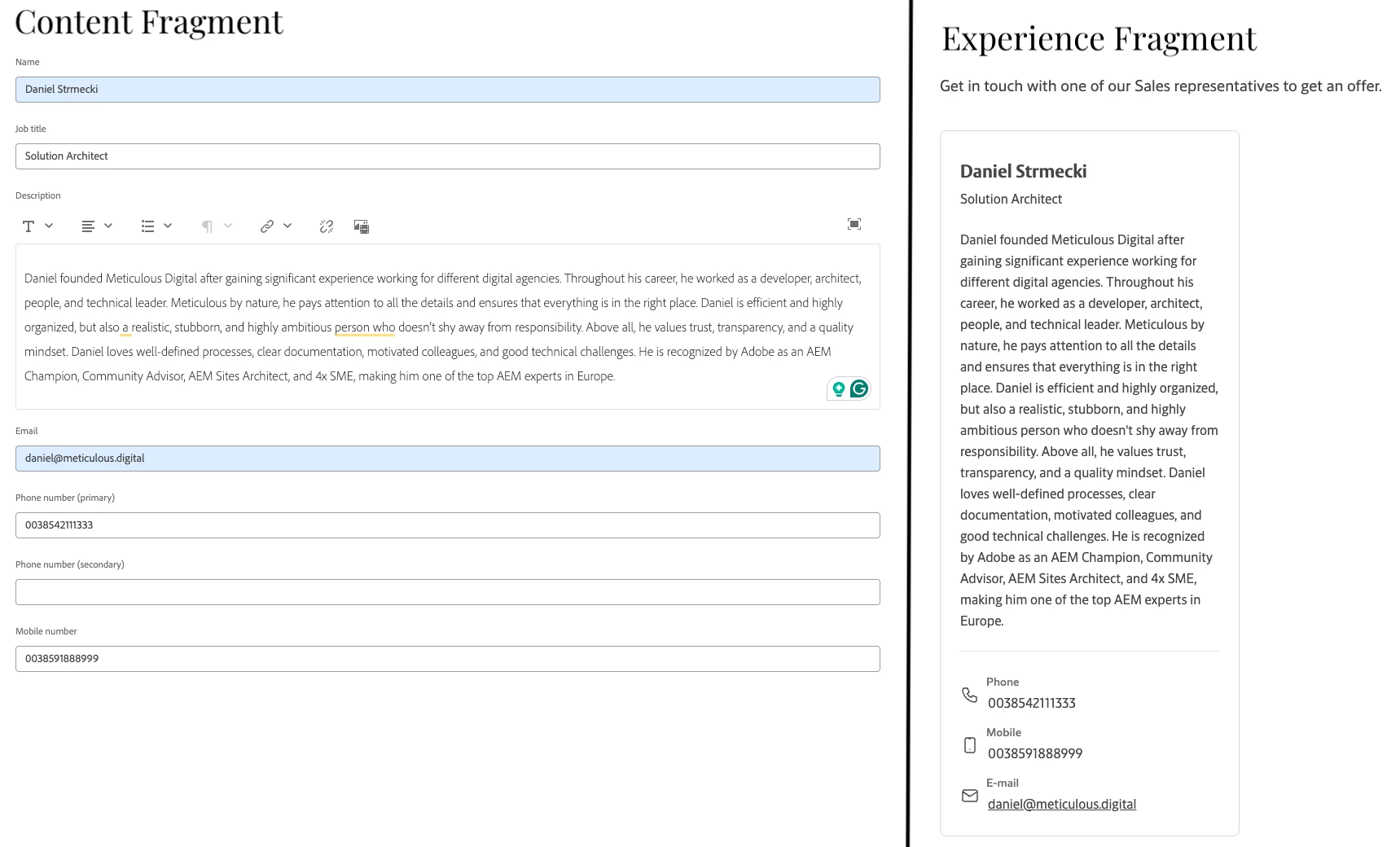Image resolution: width=1400 pixels, height=847 pixels.
Task: Click the Mobile label in card
Action: 1003,732
